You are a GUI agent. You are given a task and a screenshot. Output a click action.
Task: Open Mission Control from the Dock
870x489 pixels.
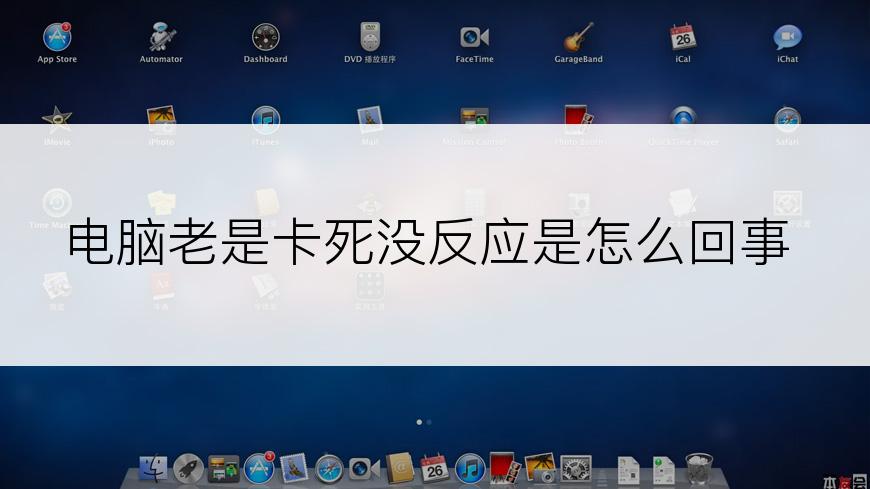[x=224, y=469]
